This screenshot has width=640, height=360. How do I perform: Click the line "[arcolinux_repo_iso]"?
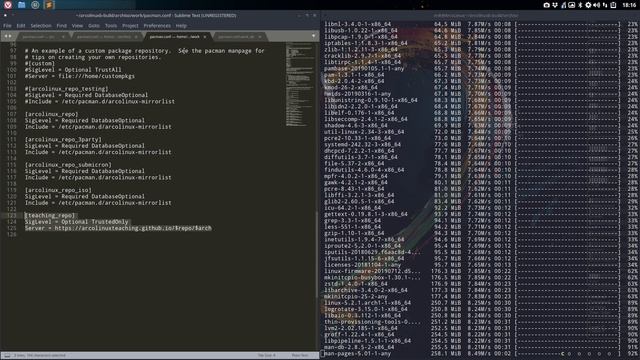(58, 190)
